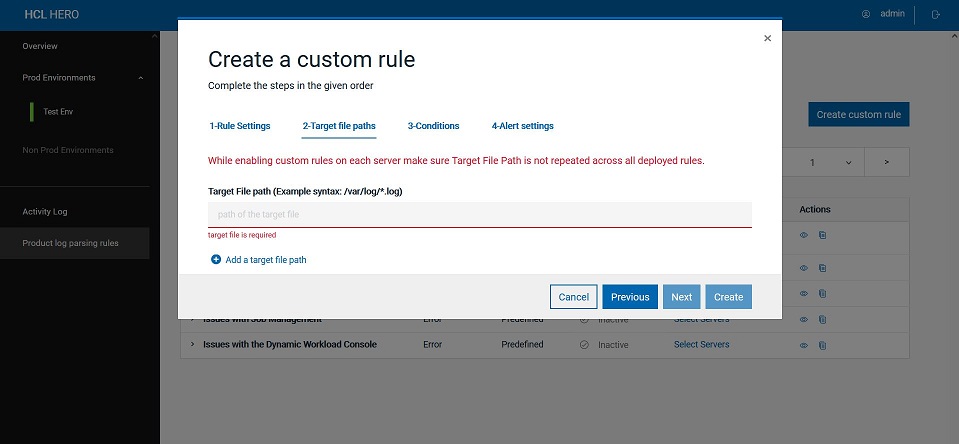Open the page number dropdown
The height and width of the screenshot is (444, 959).
click(848, 162)
